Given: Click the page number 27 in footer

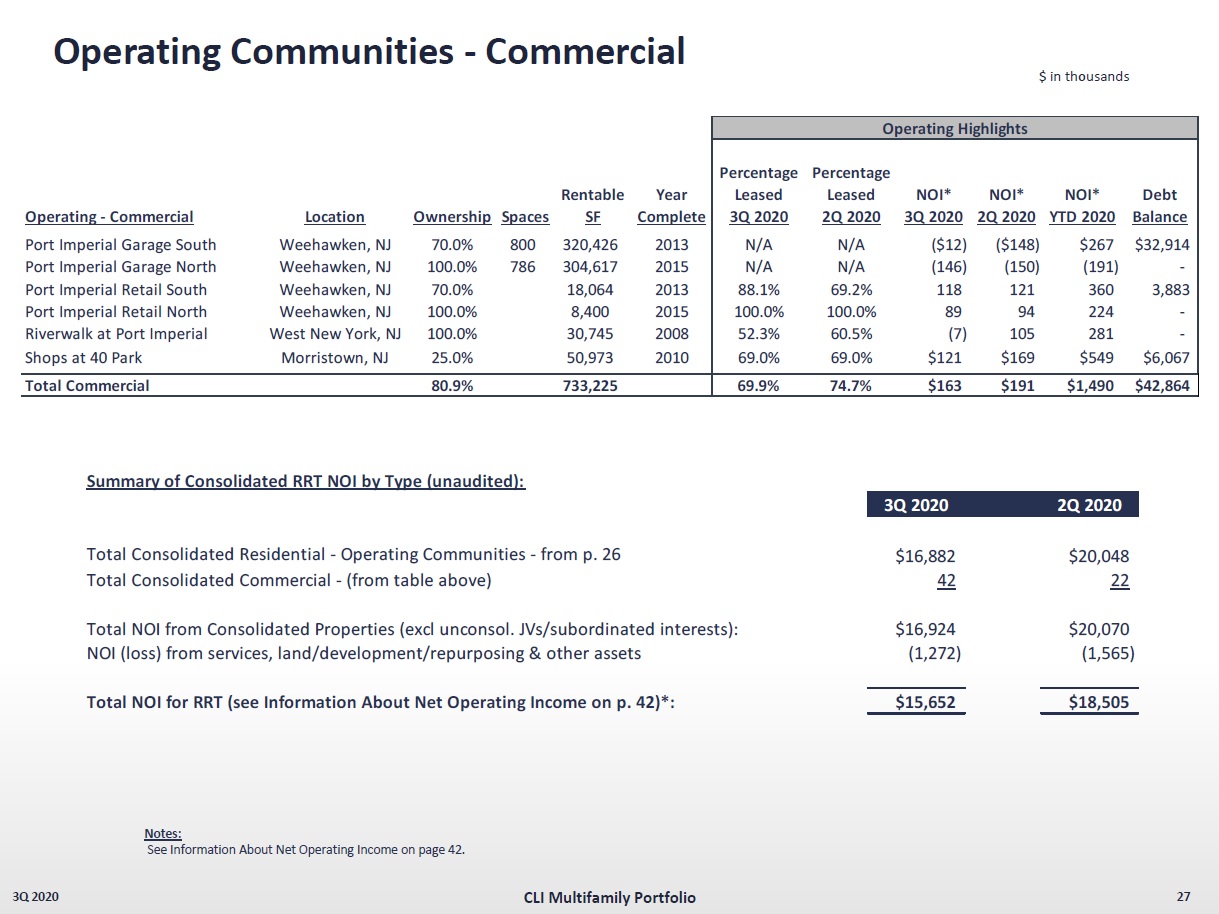Looking at the screenshot, I should coord(1185,897).
